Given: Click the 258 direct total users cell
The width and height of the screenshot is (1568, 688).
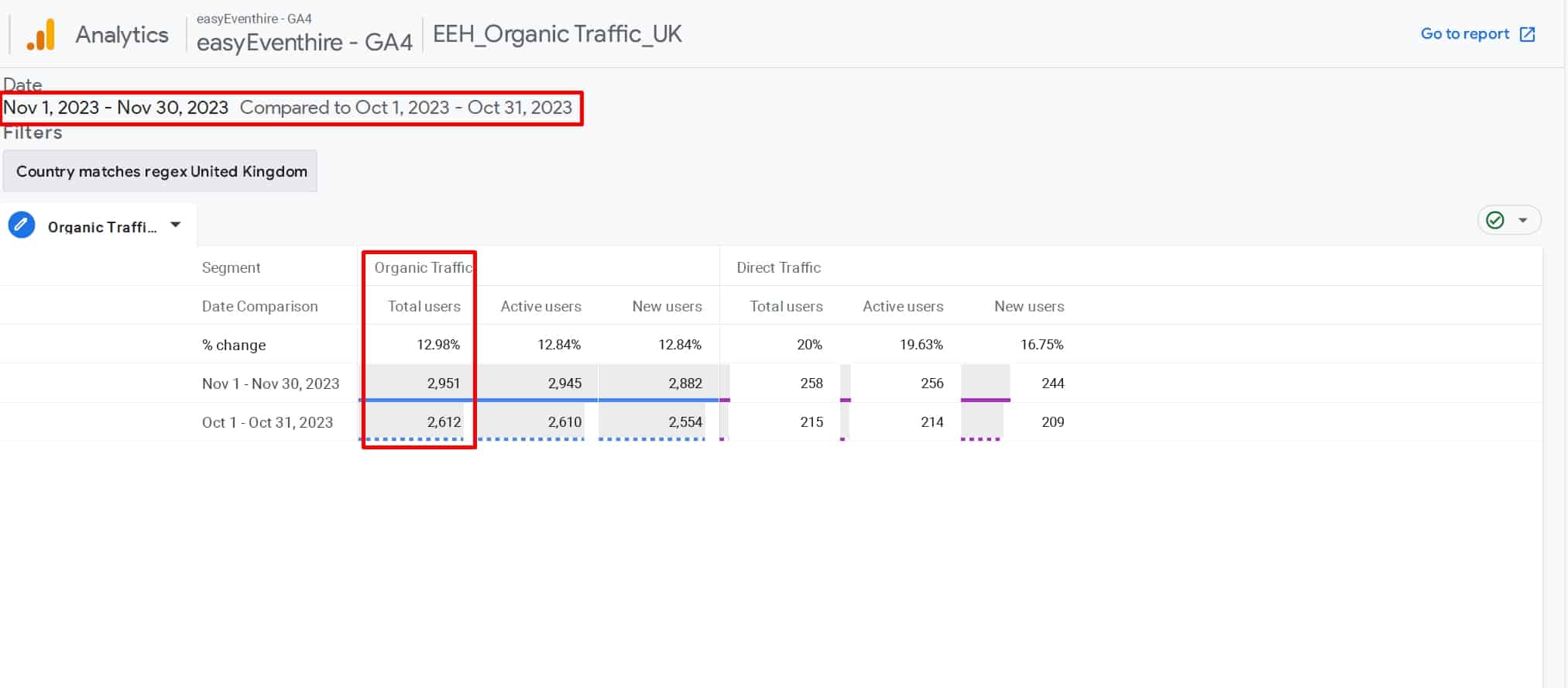Looking at the screenshot, I should [x=811, y=383].
